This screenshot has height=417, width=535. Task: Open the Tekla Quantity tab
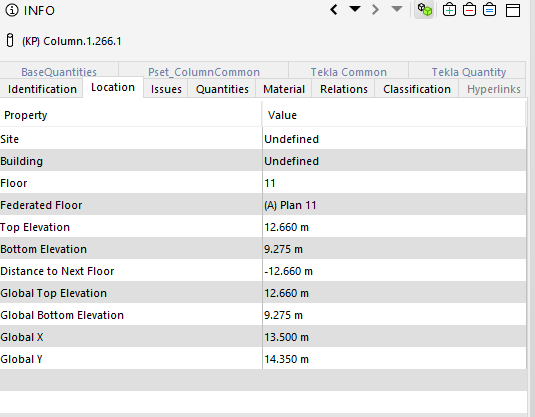pos(468,72)
